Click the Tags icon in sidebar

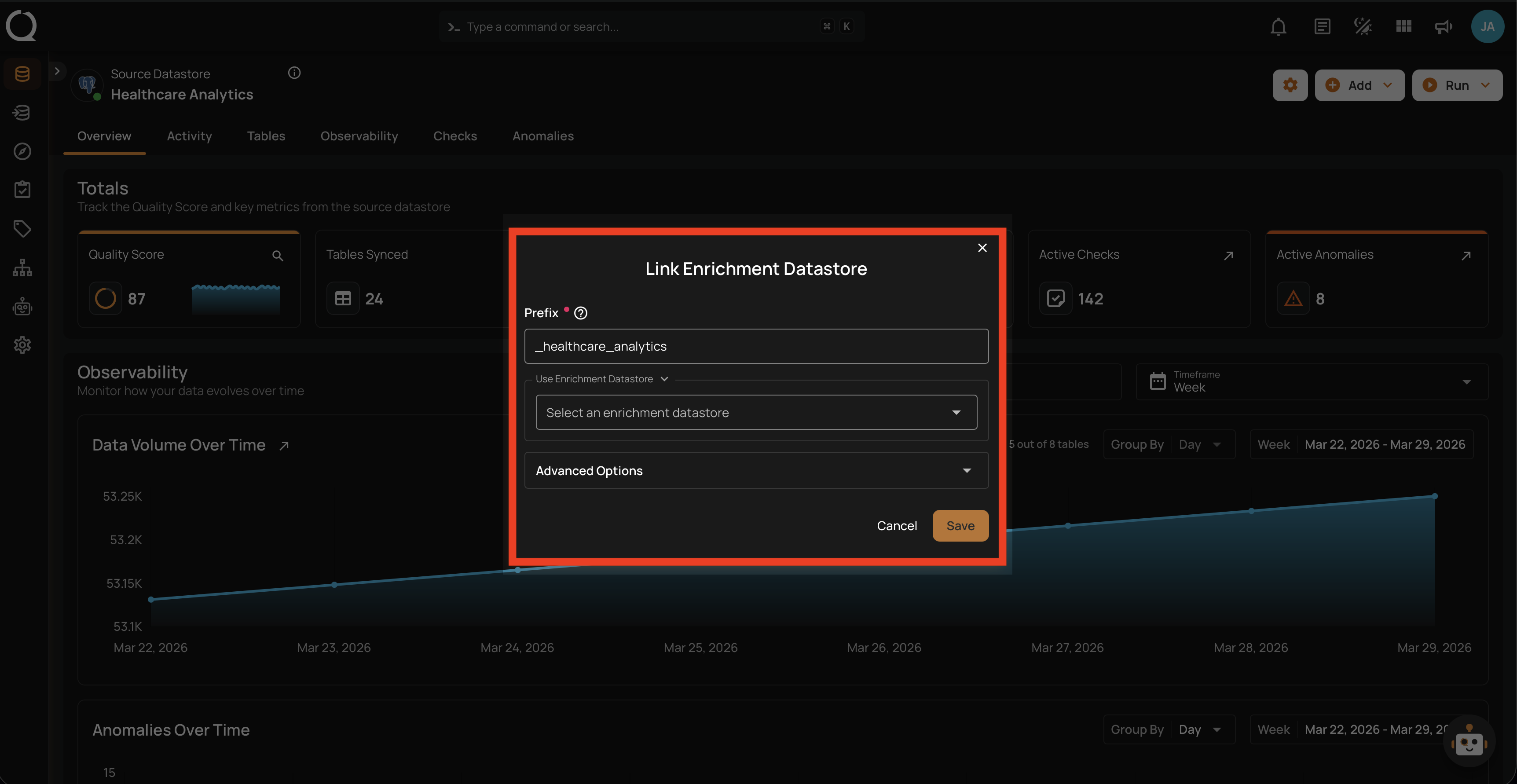22,228
